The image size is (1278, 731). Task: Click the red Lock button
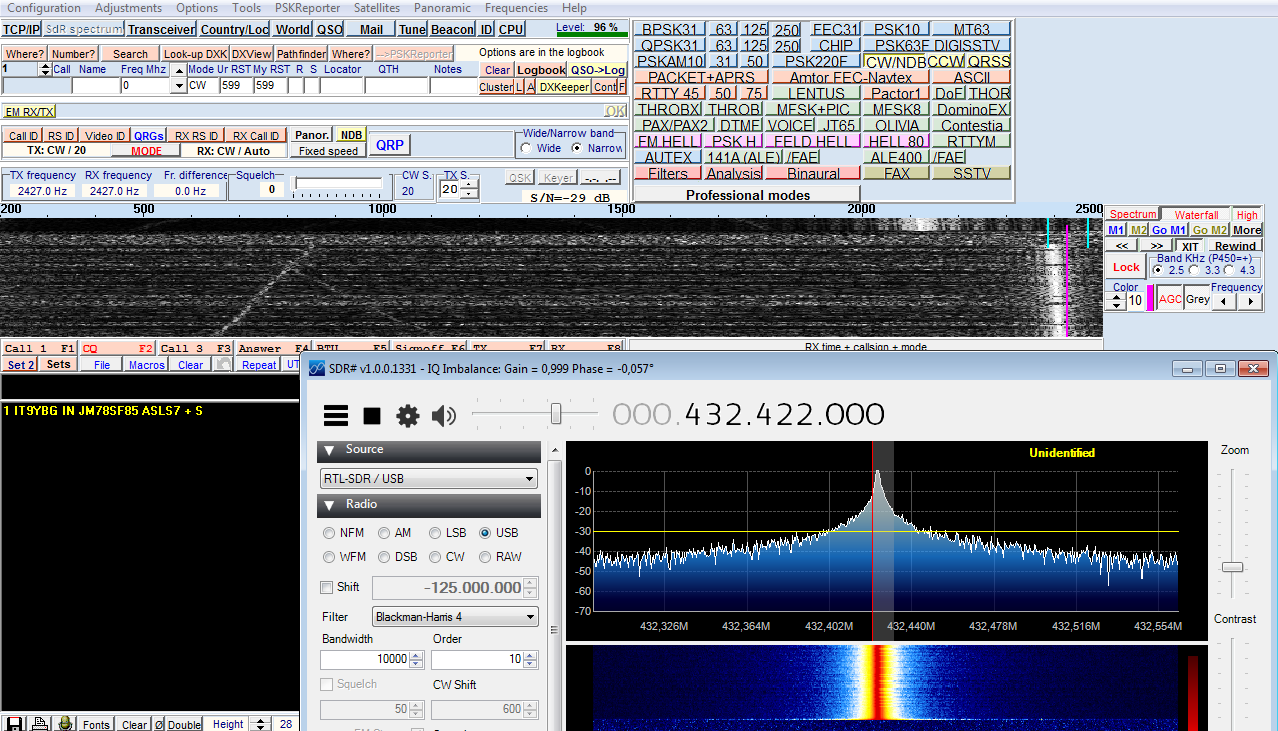(1126, 267)
